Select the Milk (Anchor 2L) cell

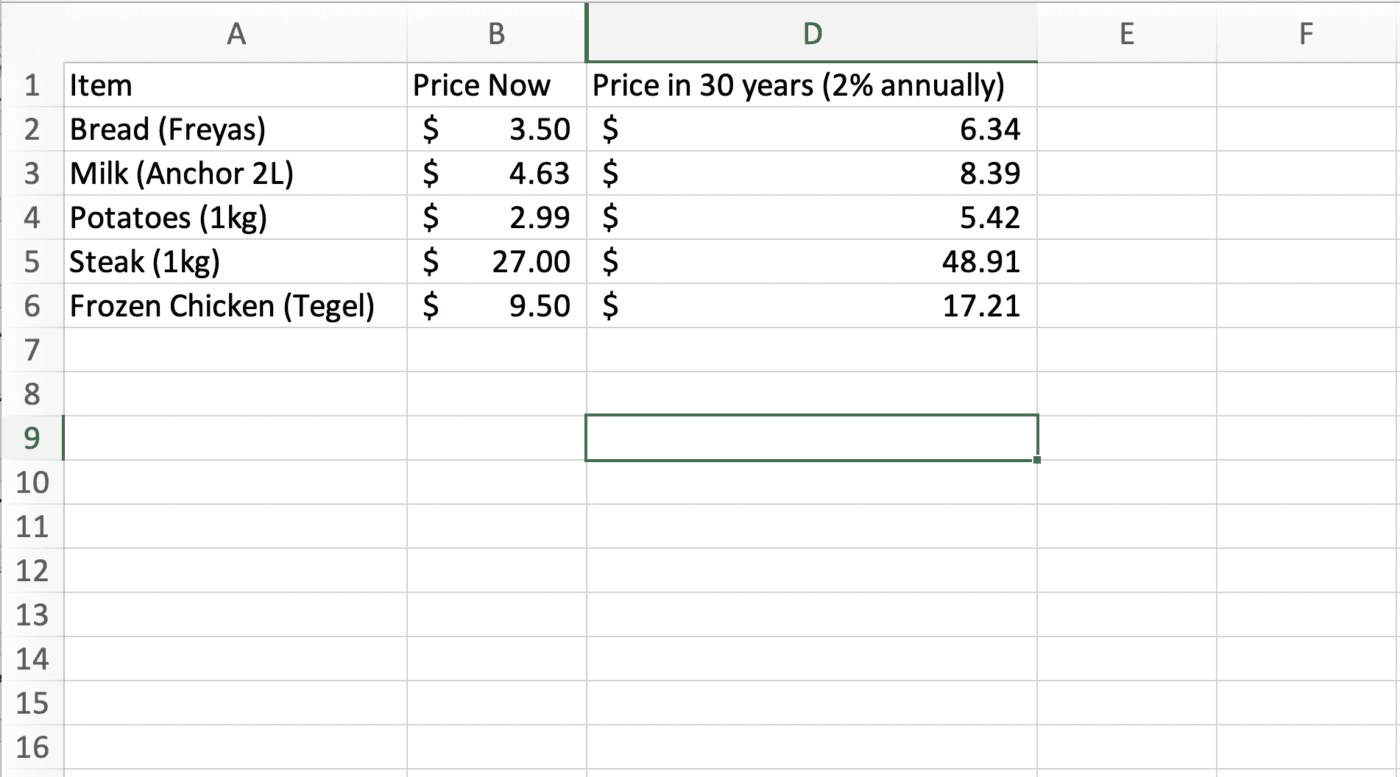(x=236, y=173)
